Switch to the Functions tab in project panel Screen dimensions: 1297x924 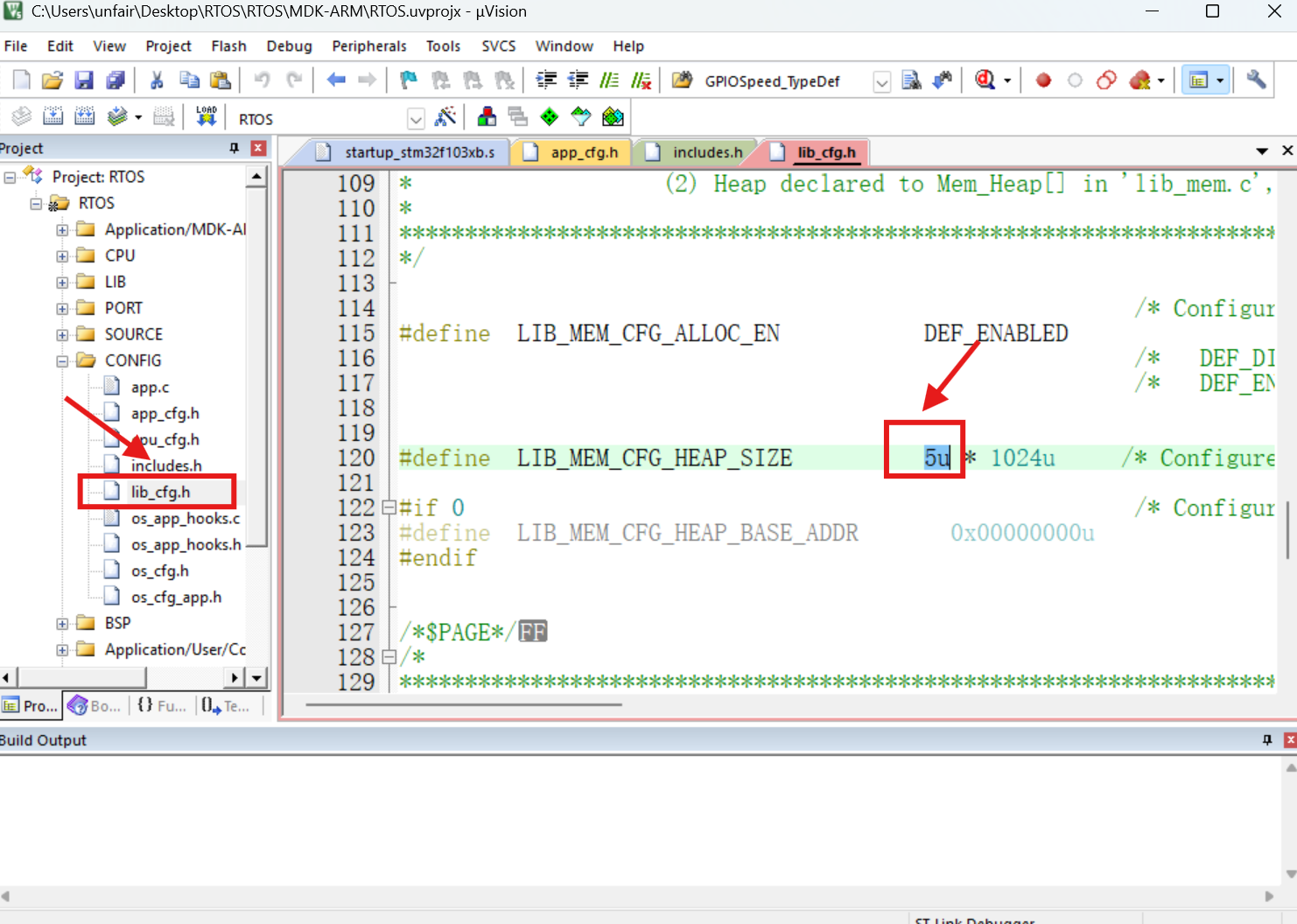coord(162,705)
